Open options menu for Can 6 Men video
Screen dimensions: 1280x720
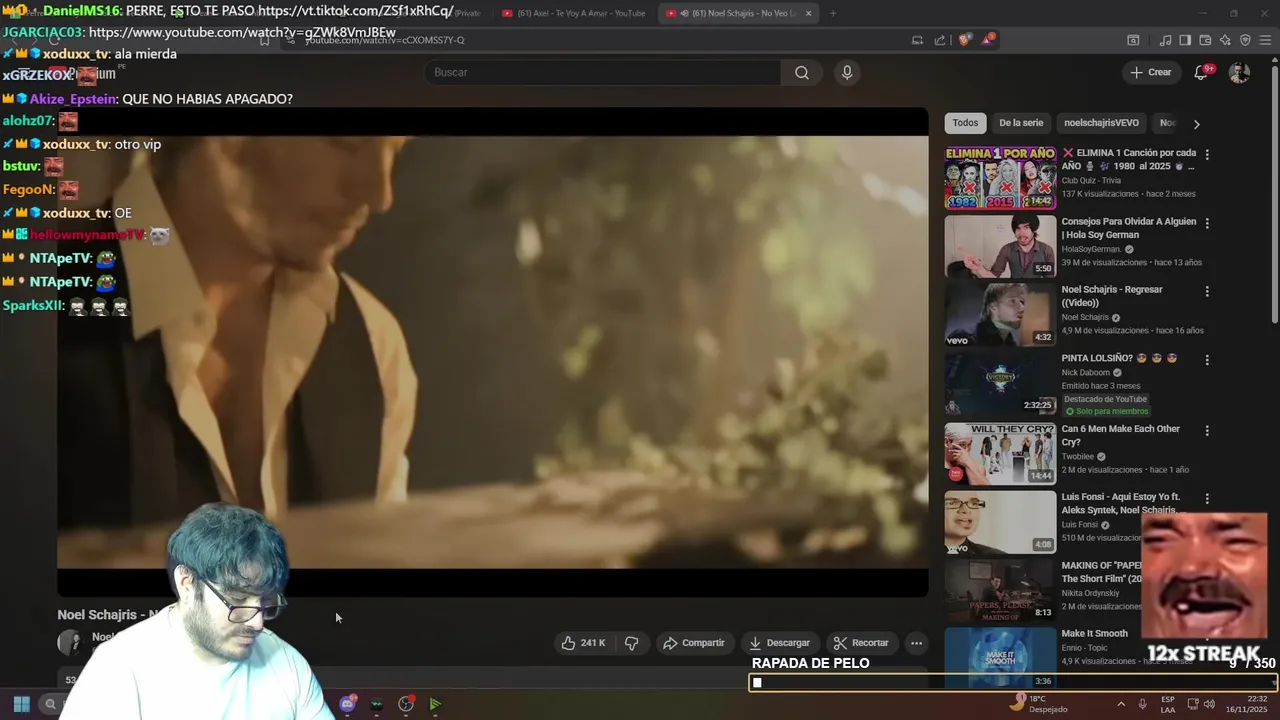(x=1207, y=430)
